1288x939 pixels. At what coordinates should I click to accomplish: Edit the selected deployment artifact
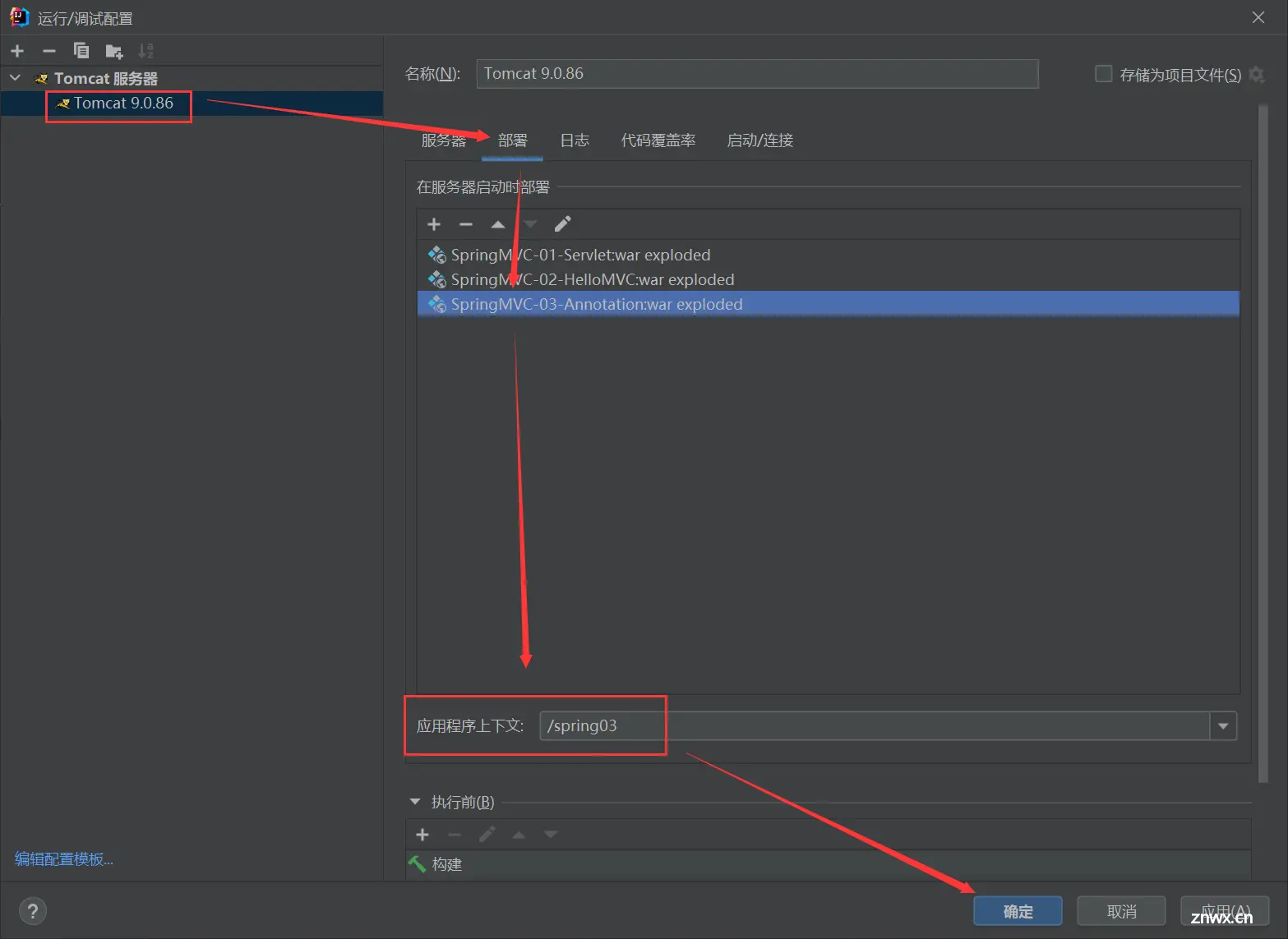tap(562, 224)
